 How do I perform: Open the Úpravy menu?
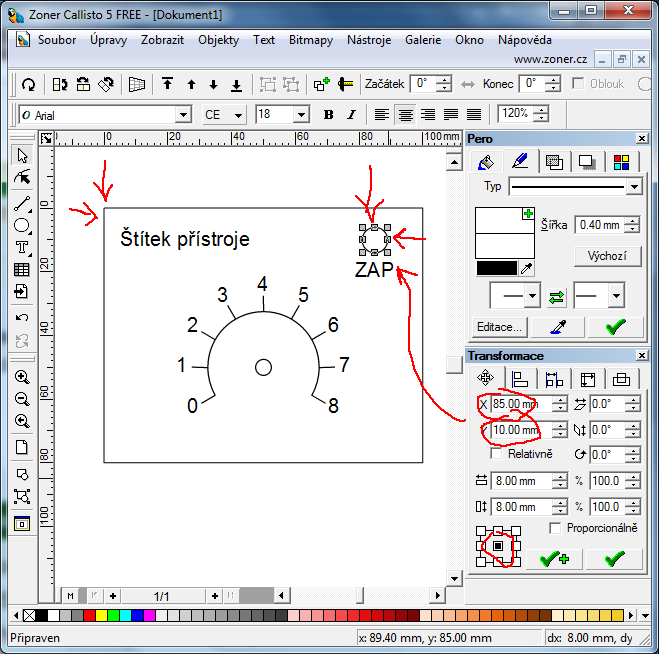click(x=108, y=40)
